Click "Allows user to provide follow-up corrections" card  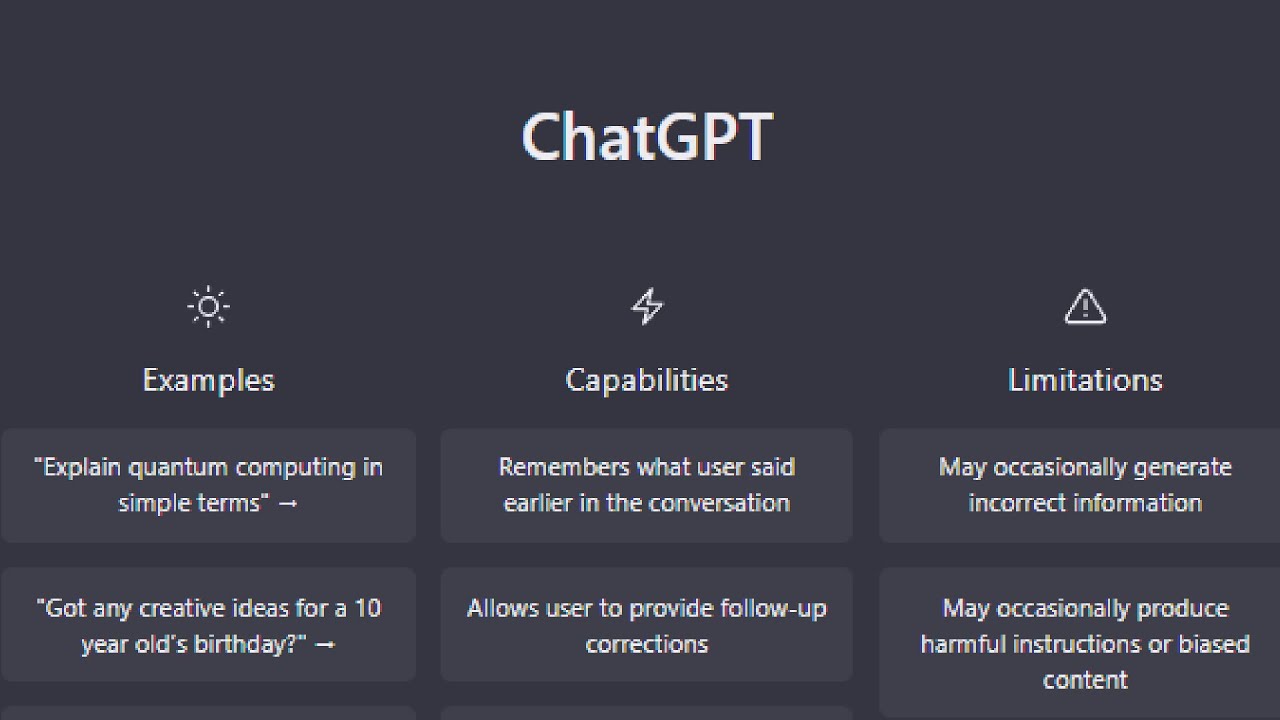coord(647,625)
